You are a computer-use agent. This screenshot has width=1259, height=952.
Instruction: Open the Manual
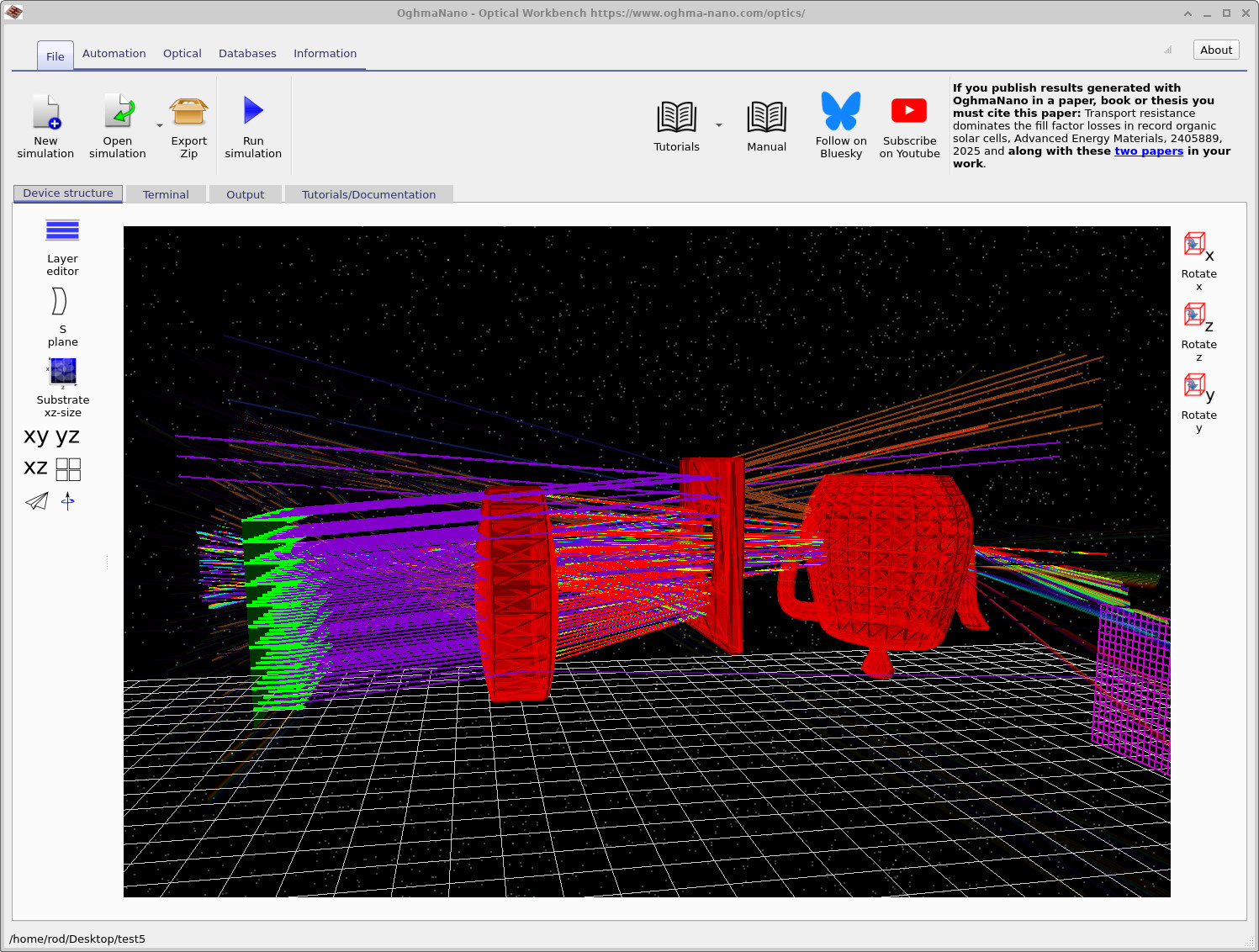[766, 124]
